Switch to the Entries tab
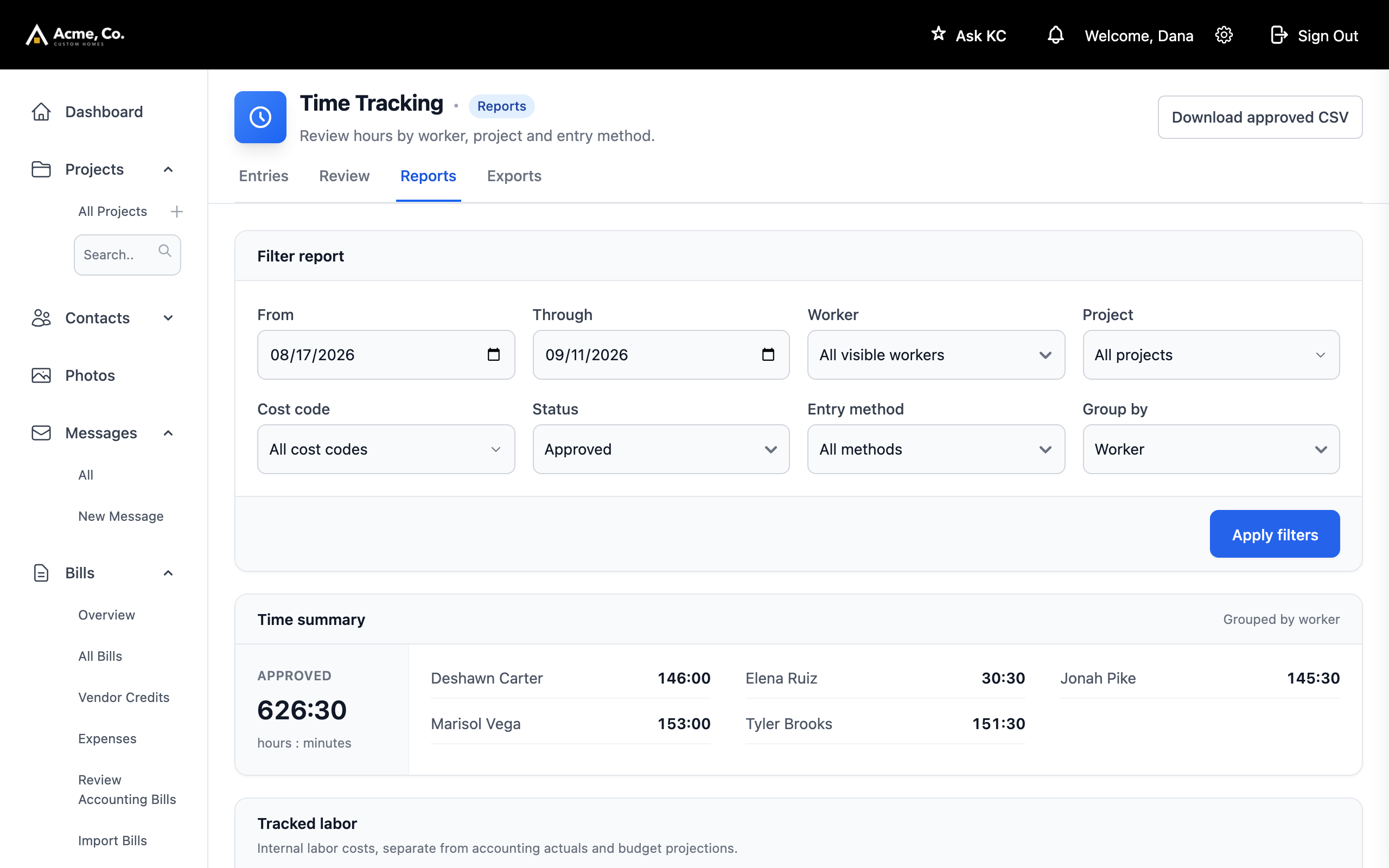The height and width of the screenshot is (868, 1389). [x=264, y=176]
